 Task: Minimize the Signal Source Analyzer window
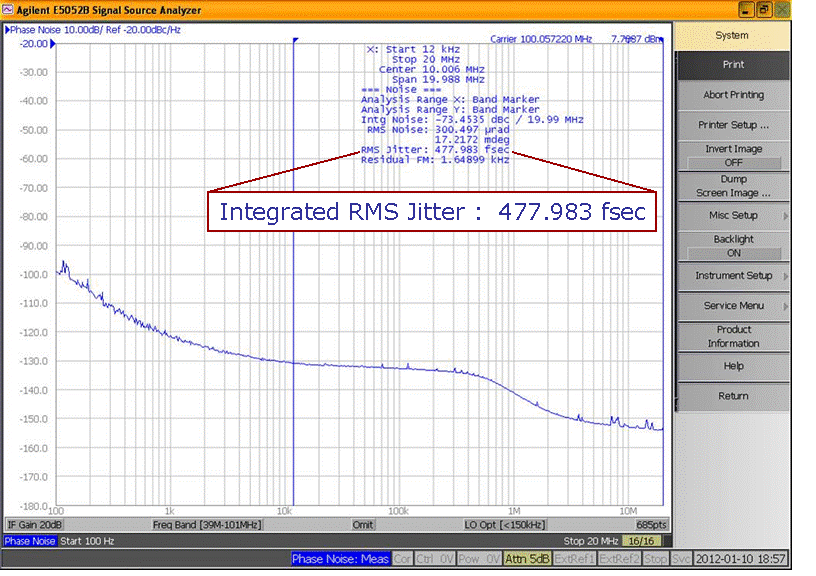click(746, 10)
